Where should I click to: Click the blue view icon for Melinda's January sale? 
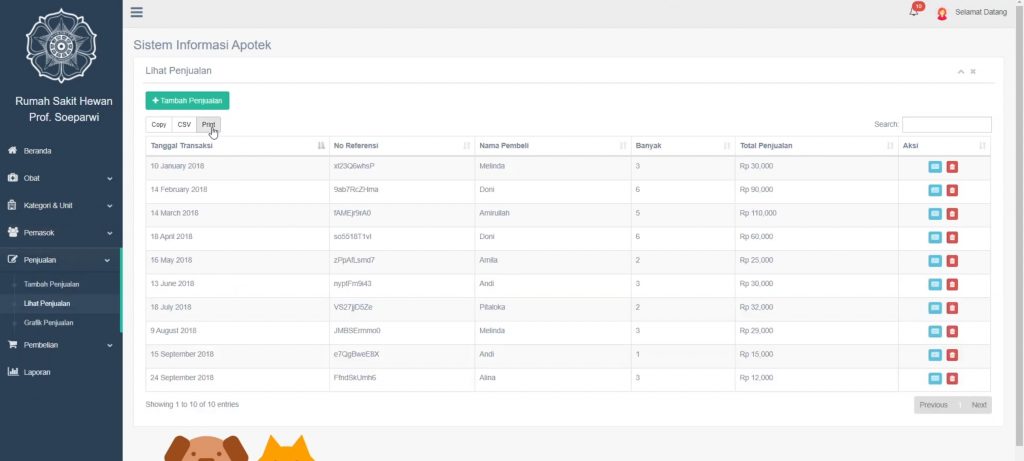click(x=935, y=166)
